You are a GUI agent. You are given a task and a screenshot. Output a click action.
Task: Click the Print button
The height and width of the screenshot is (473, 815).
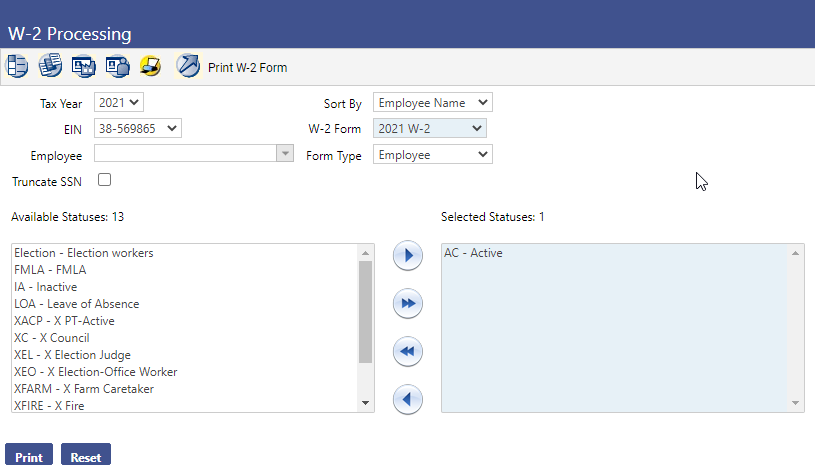[x=29, y=457]
